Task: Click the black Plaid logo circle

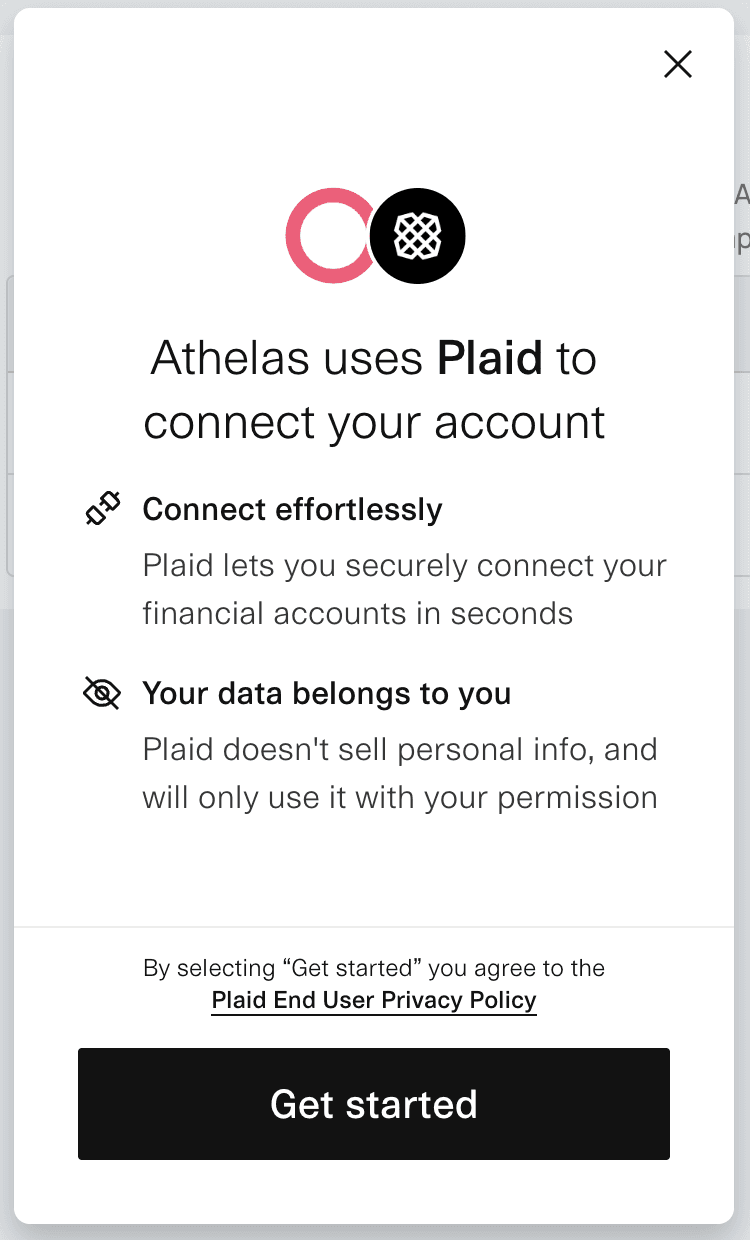Action: (x=418, y=236)
